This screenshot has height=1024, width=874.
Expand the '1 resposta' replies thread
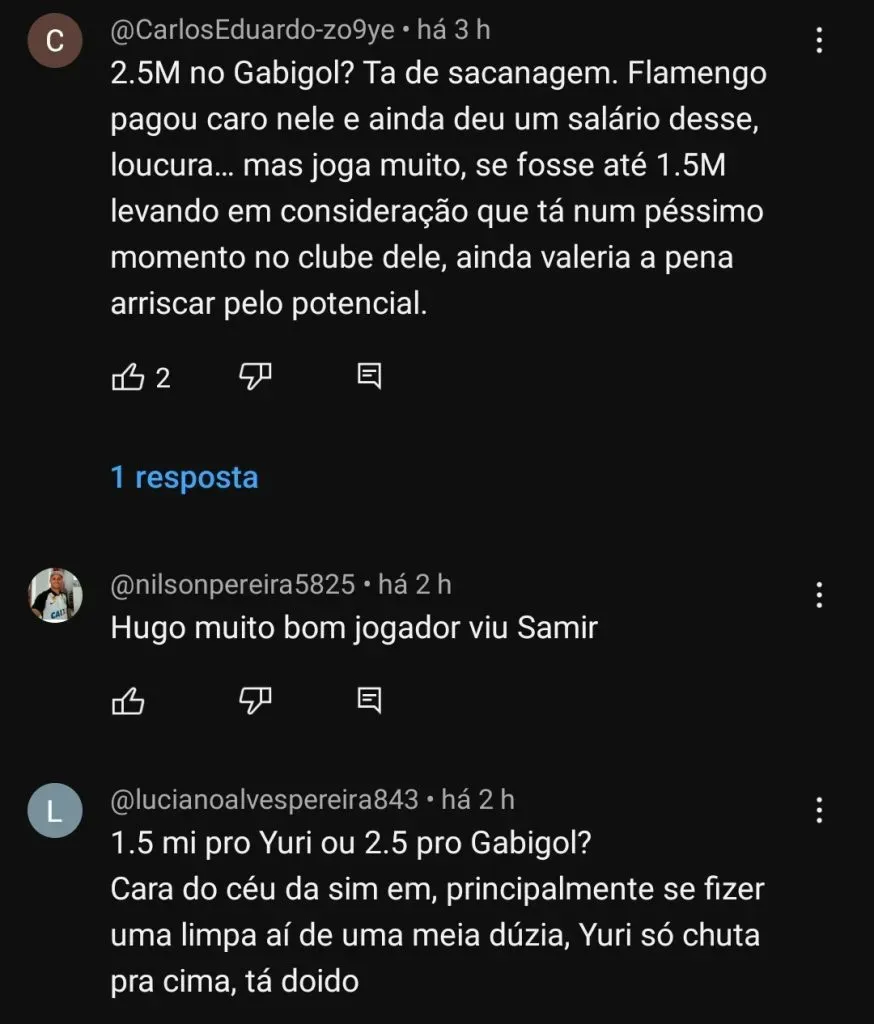[183, 478]
